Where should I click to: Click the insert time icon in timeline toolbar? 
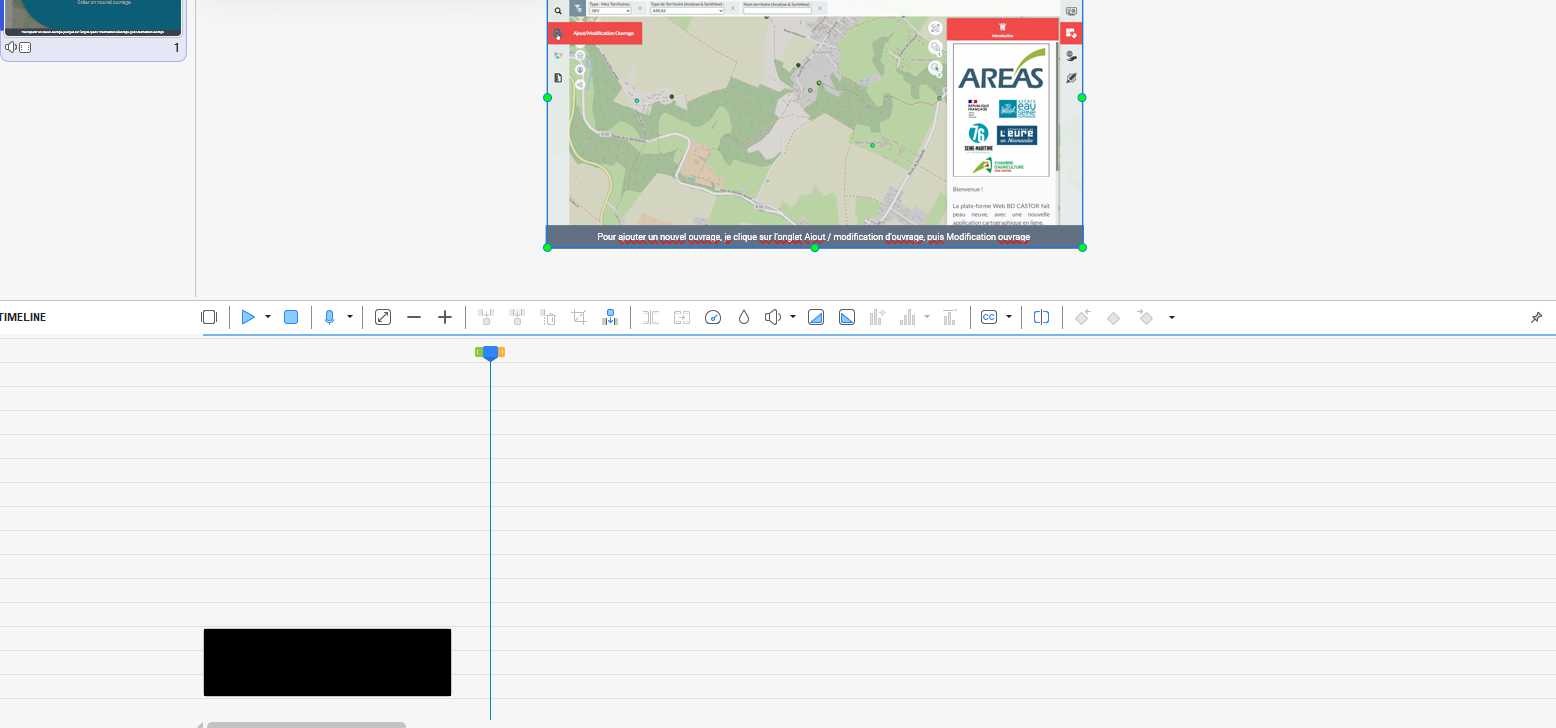pyautogui.click(x=610, y=317)
